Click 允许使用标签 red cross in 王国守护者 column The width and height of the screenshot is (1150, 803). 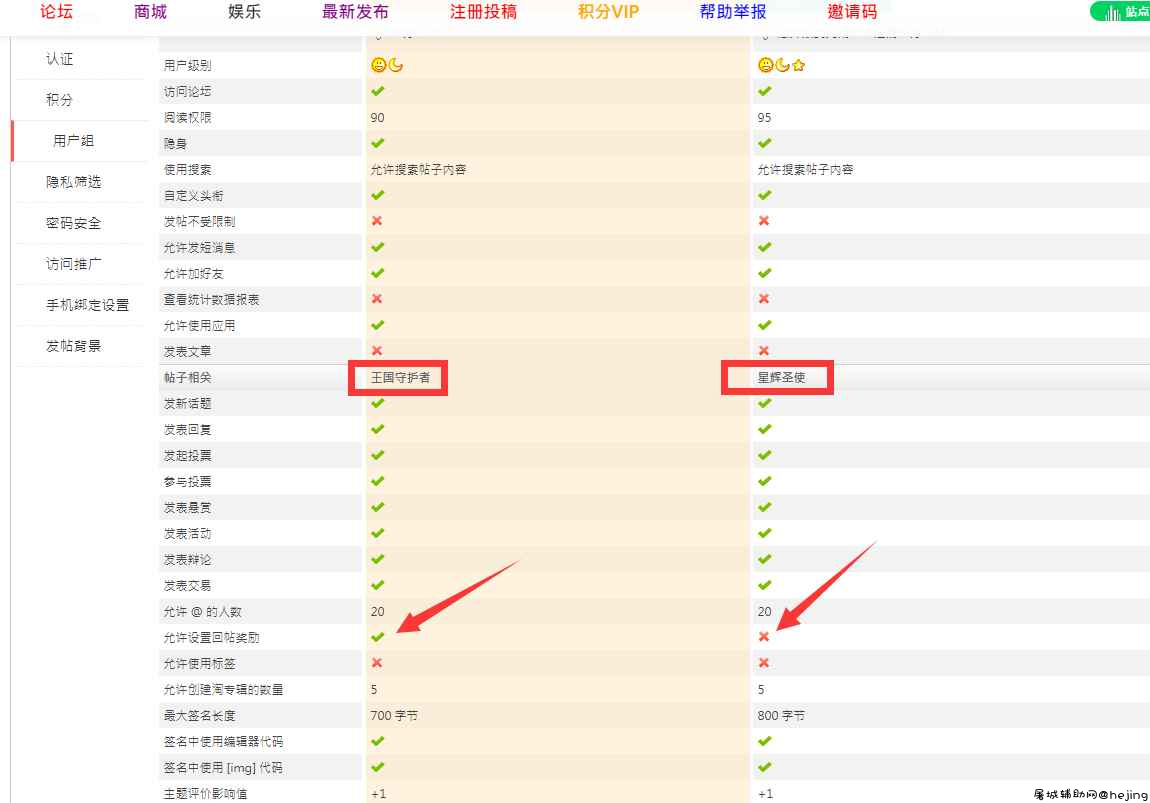[377, 663]
